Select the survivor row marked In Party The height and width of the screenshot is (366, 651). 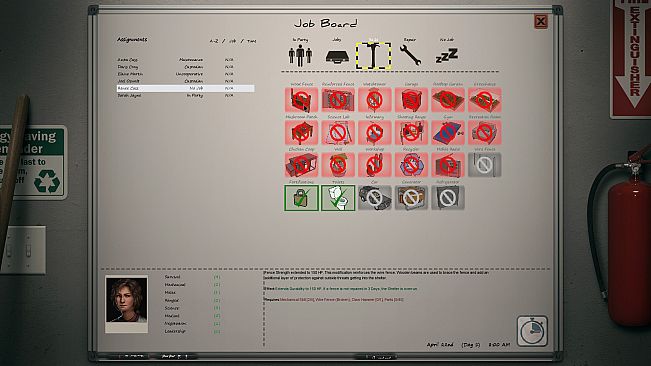186,95
